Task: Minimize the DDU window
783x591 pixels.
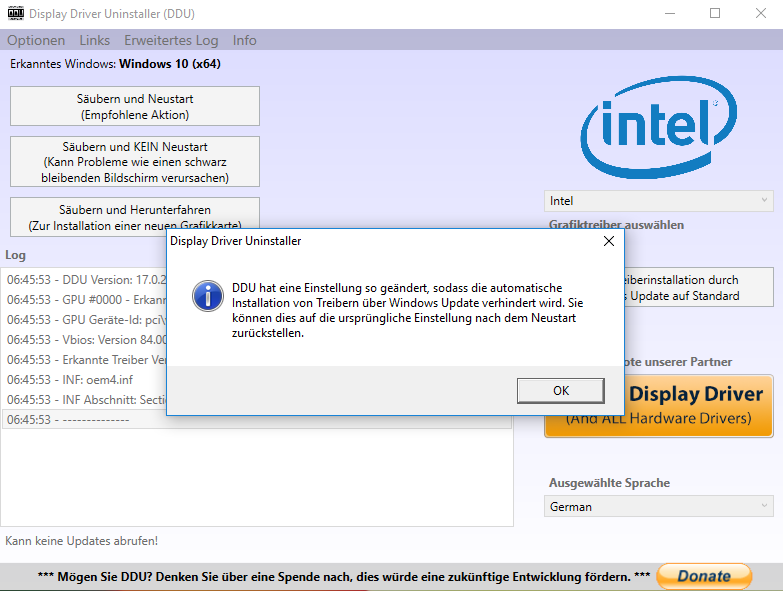Action: pos(670,13)
